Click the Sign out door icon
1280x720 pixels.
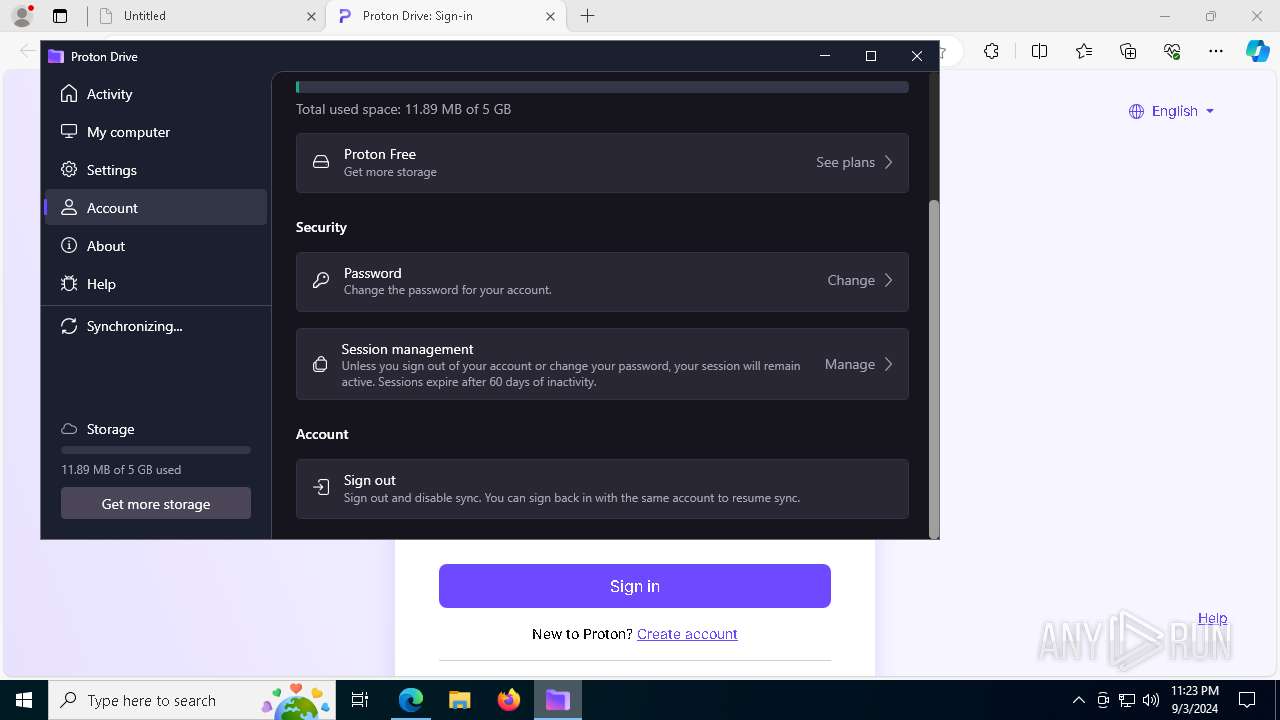pyautogui.click(x=321, y=488)
